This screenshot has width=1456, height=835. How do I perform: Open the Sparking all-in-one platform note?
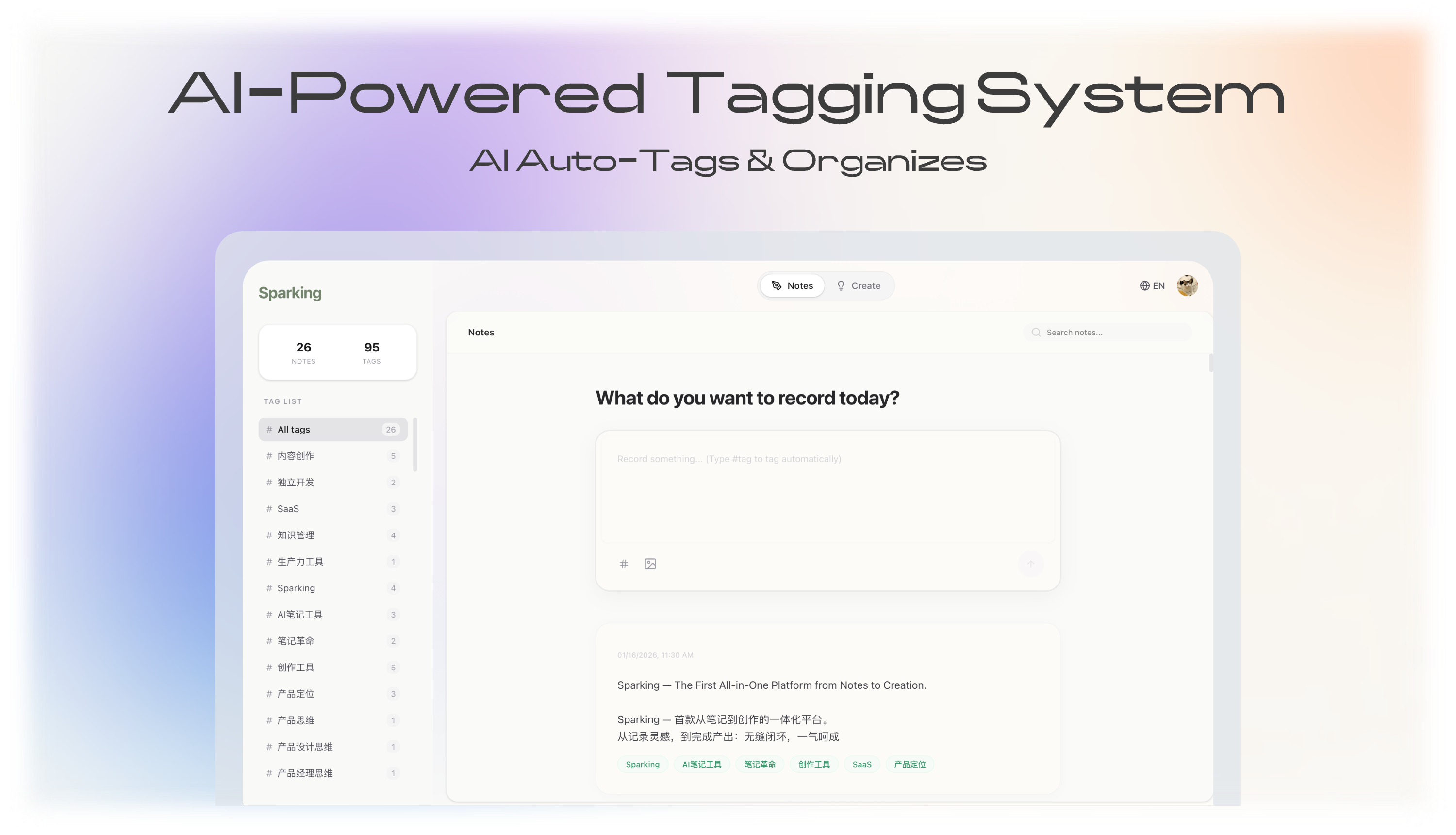click(772, 685)
